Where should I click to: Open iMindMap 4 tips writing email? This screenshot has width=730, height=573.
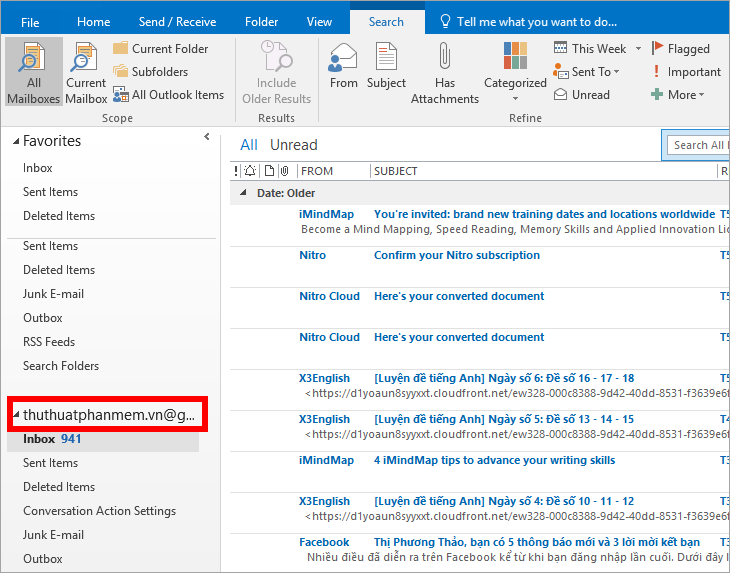coord(480,472)
